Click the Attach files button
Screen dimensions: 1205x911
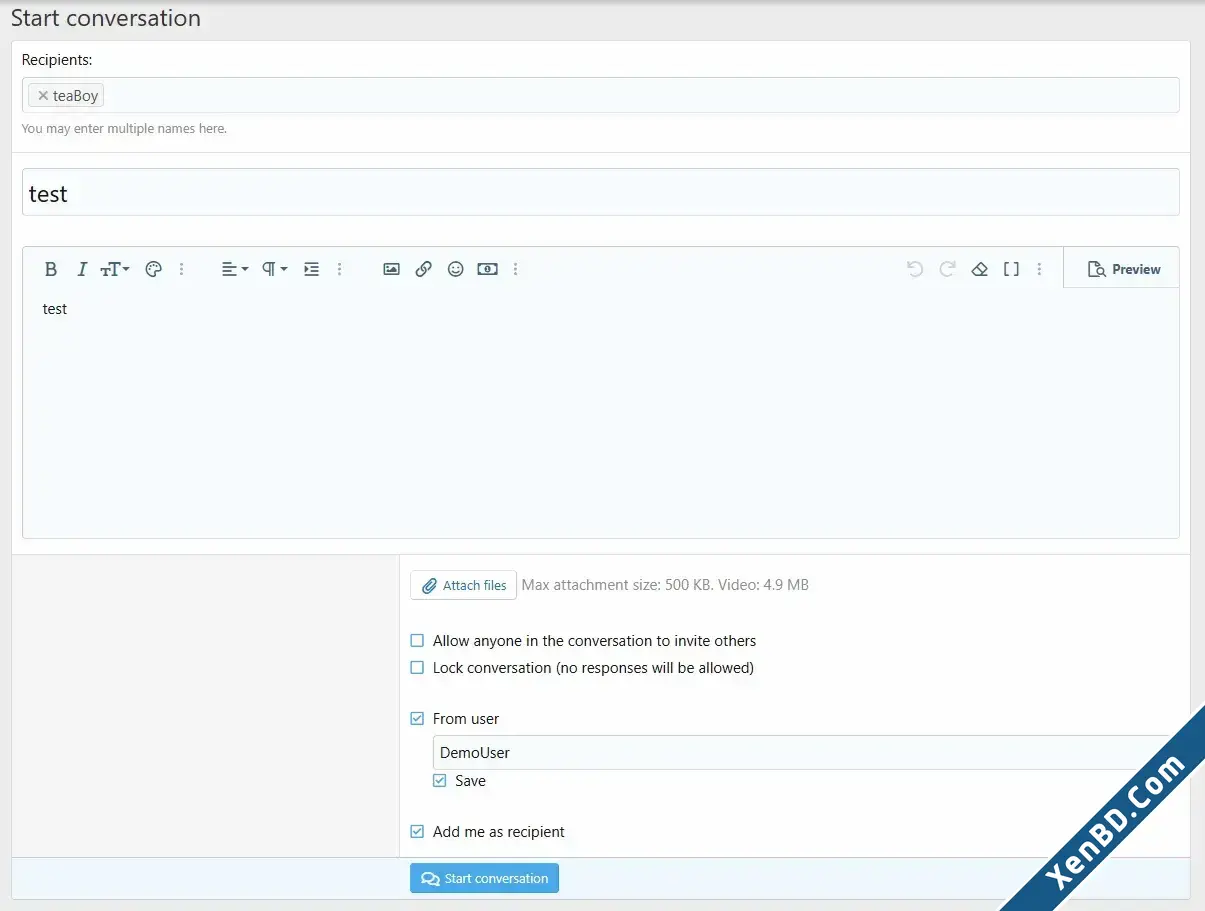tap(463, 585)
